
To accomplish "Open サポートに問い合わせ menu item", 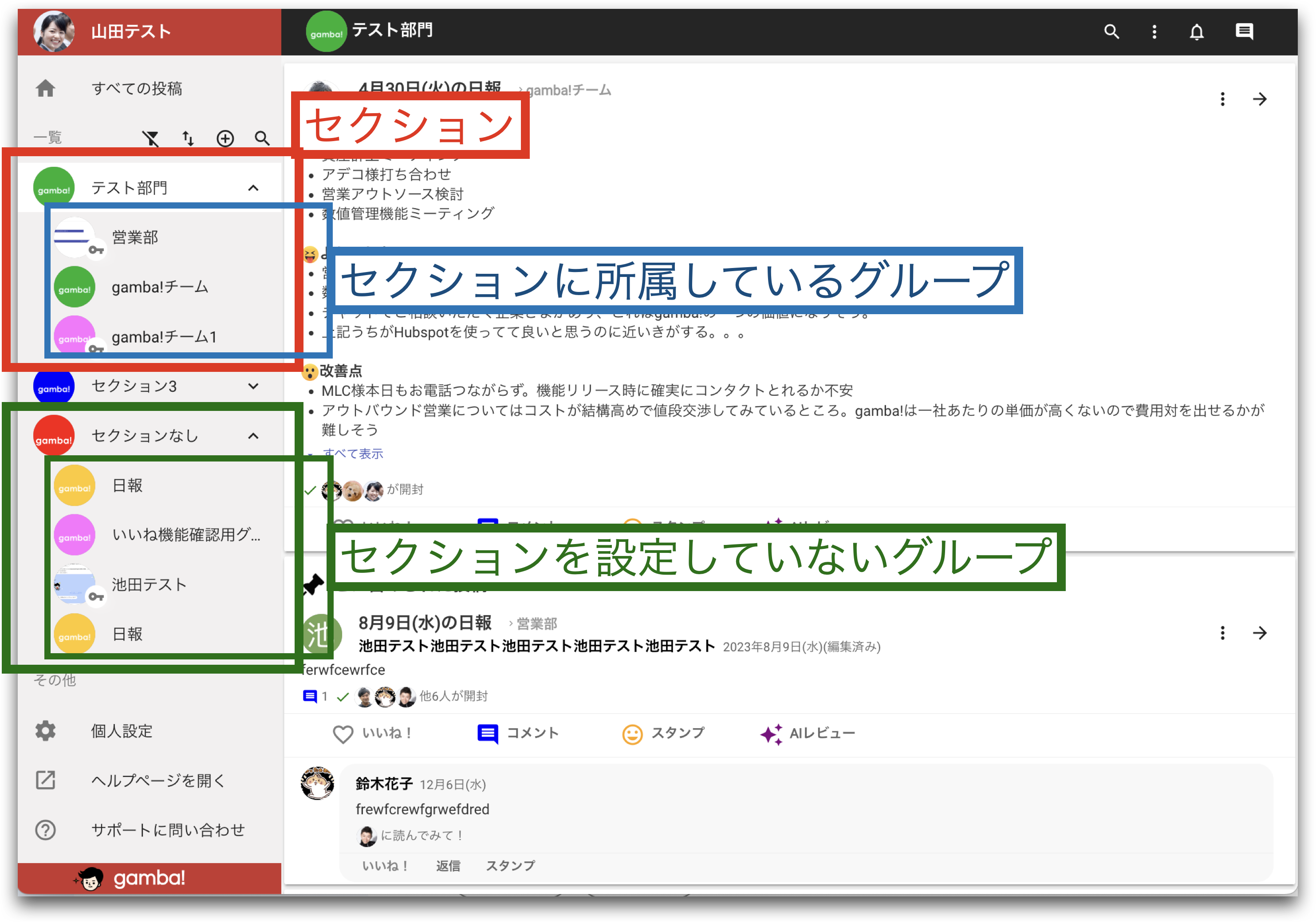I will (x=150, y=829).
